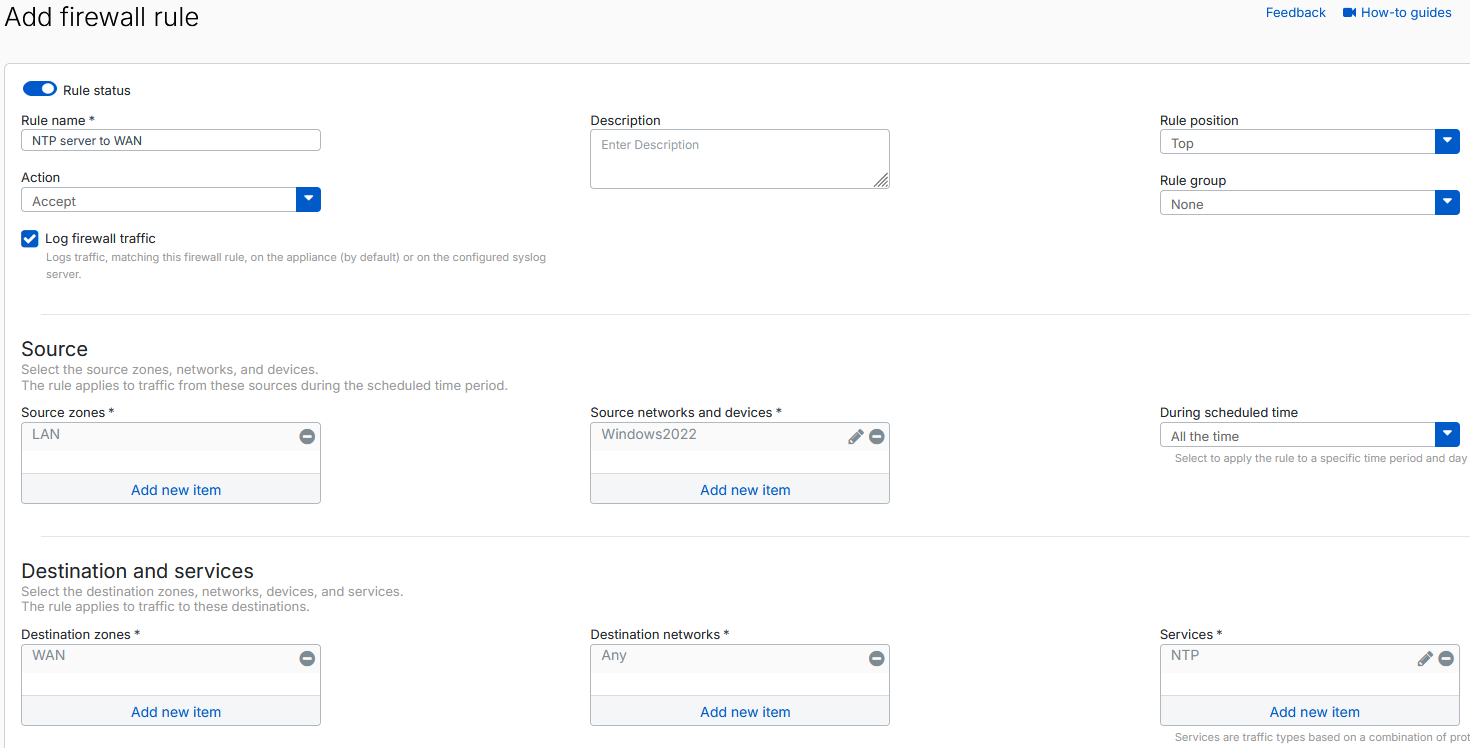Open the Action dropdown showing Accept

(308, 199)
